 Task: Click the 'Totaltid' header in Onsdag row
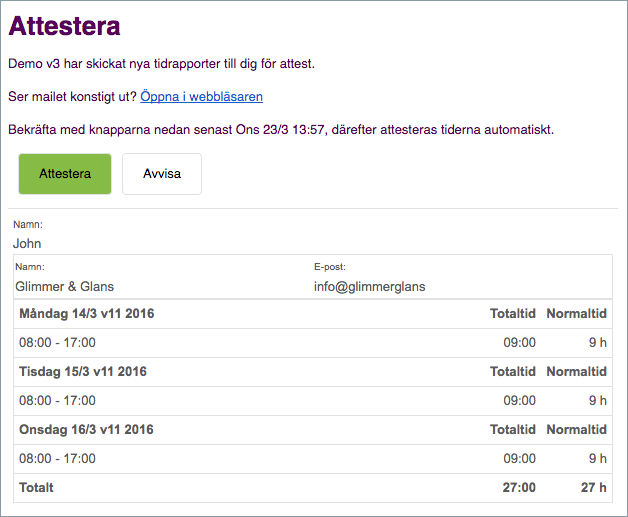click(x=513, y=430)
